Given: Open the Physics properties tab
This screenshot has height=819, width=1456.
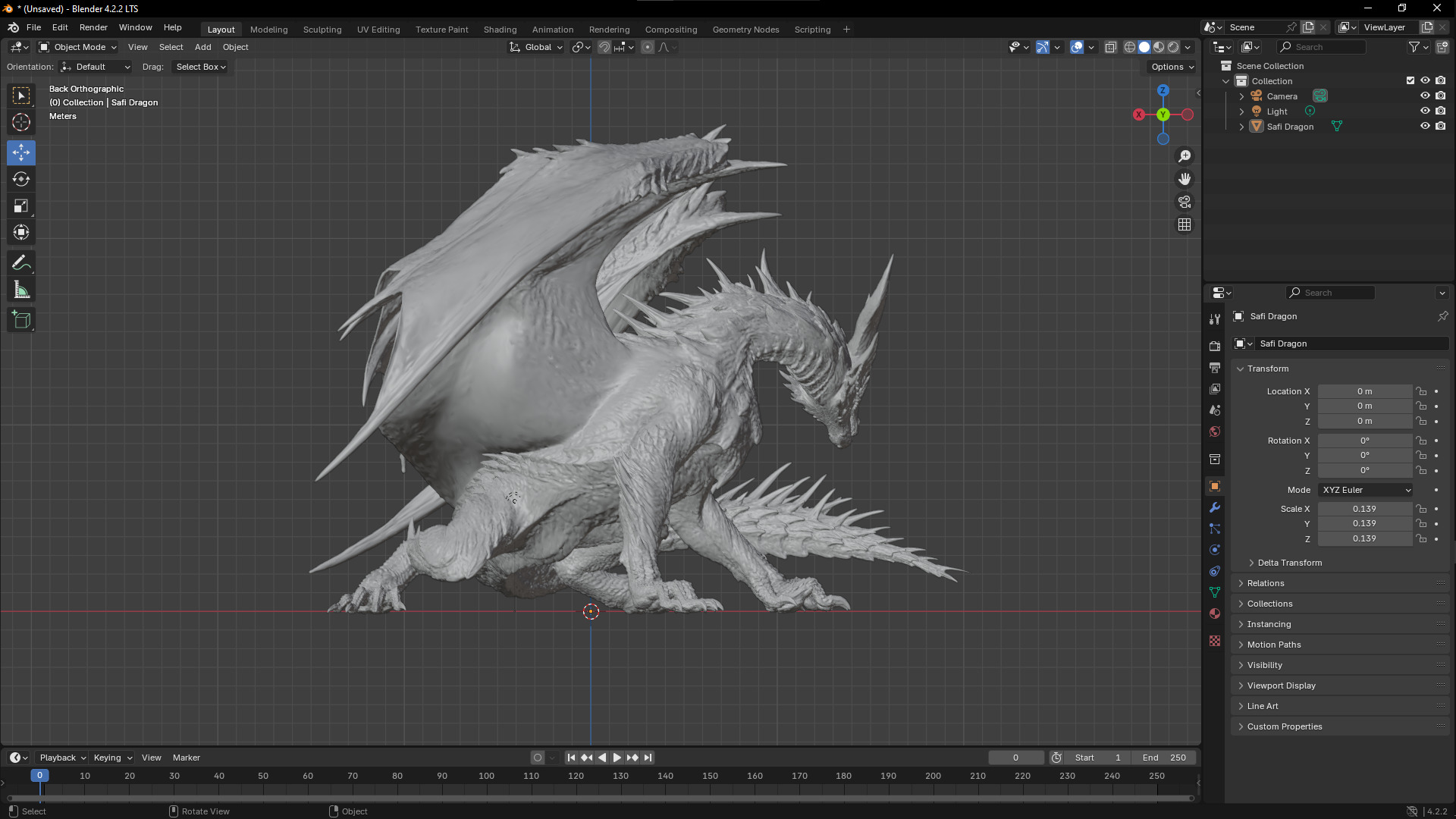Looking at the screenshot, I should click(1215, 550).
